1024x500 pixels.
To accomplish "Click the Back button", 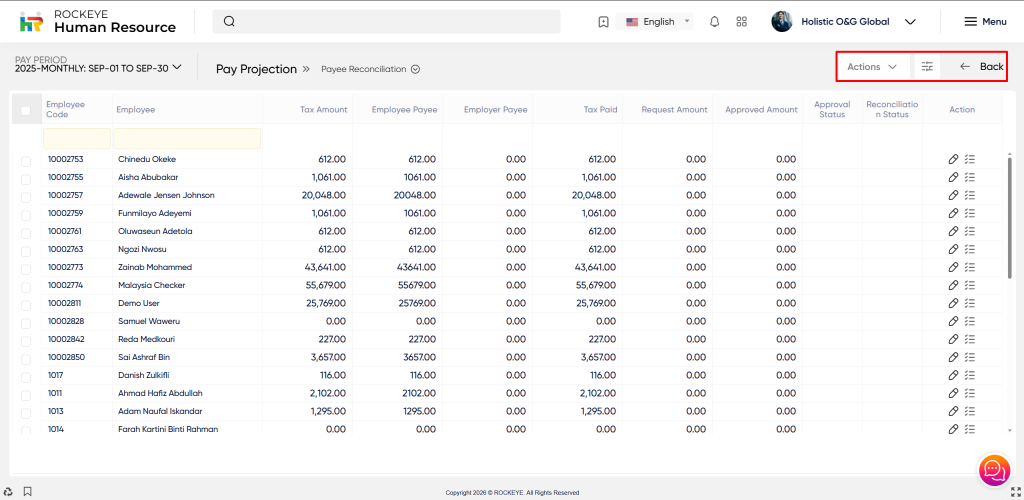I will pyautogui.click(x=981, y=67).
